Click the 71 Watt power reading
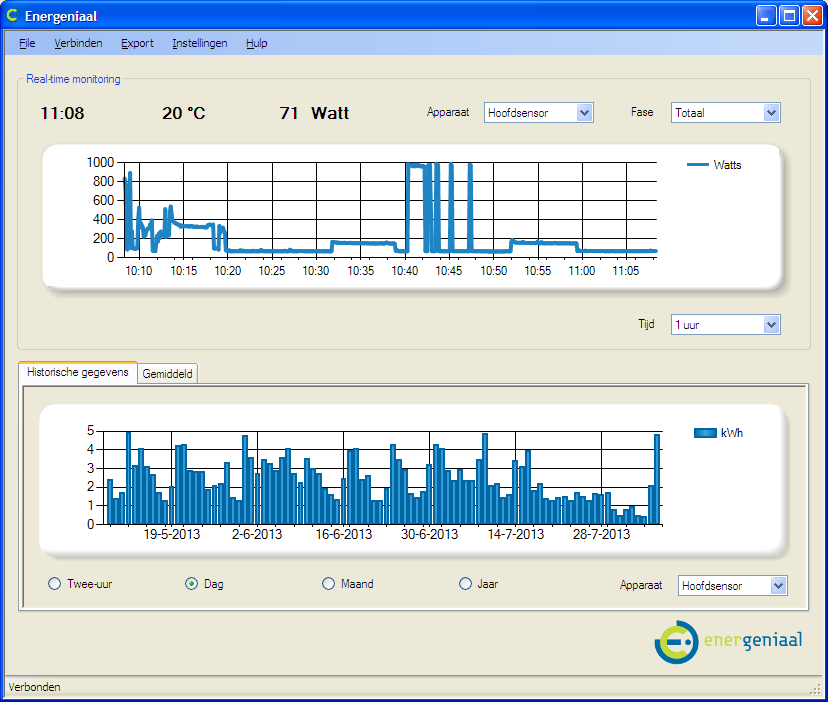828x702 pixels. click(314, 113)
